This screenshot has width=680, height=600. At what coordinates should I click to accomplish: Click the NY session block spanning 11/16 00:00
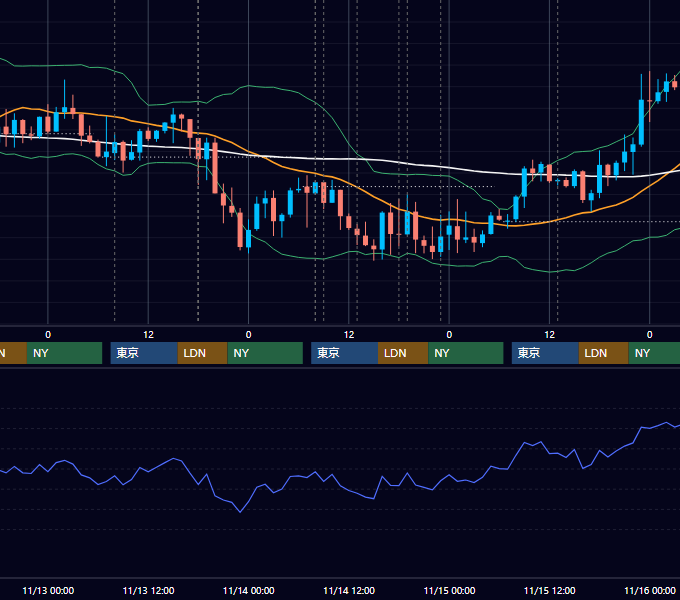(x=654, y=353)
